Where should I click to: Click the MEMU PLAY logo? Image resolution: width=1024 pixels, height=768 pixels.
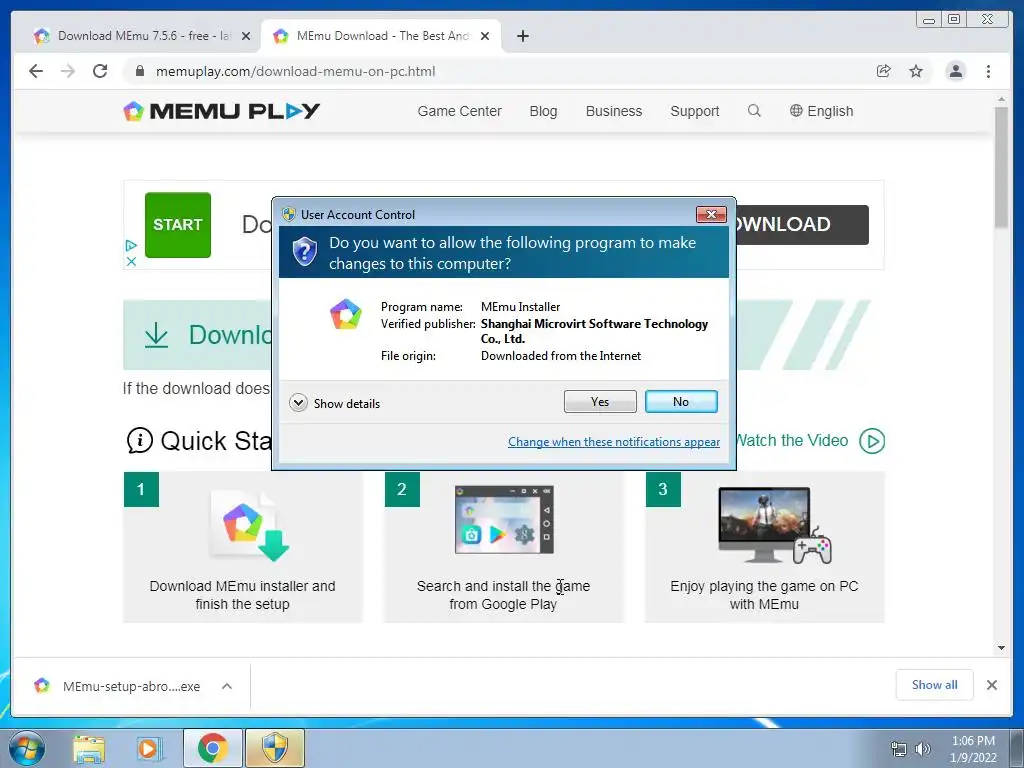pos(221,111)
